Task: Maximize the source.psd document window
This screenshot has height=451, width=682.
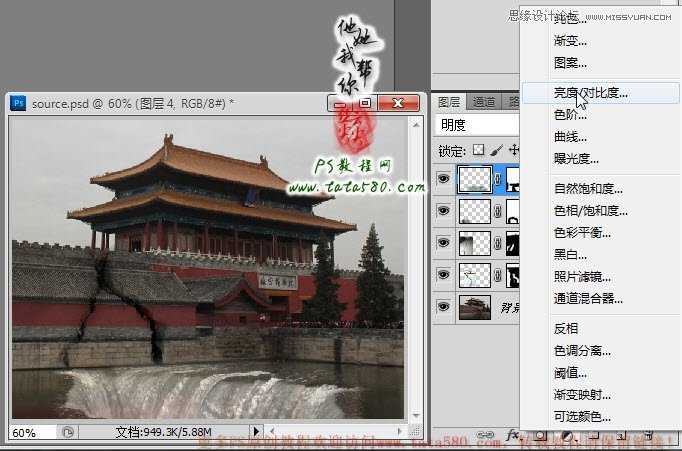Action: click(365, 103)
